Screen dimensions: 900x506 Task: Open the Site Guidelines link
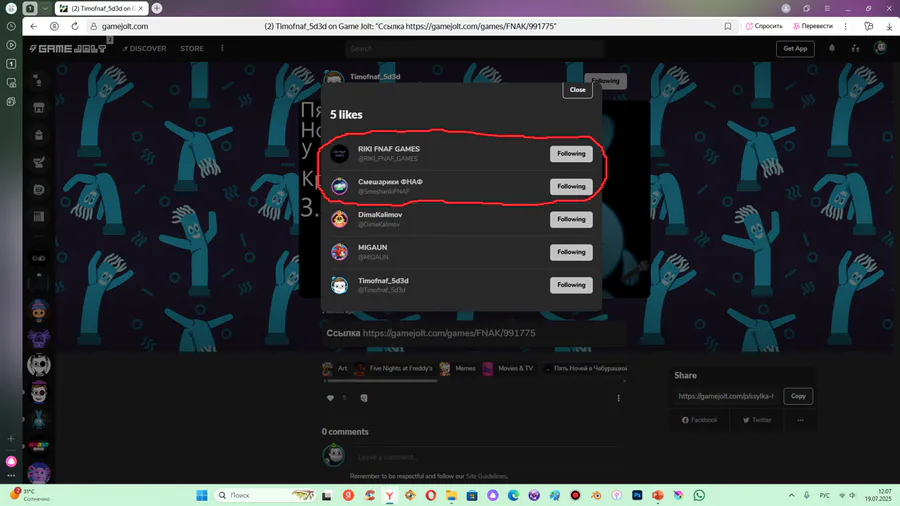point(486,476)
